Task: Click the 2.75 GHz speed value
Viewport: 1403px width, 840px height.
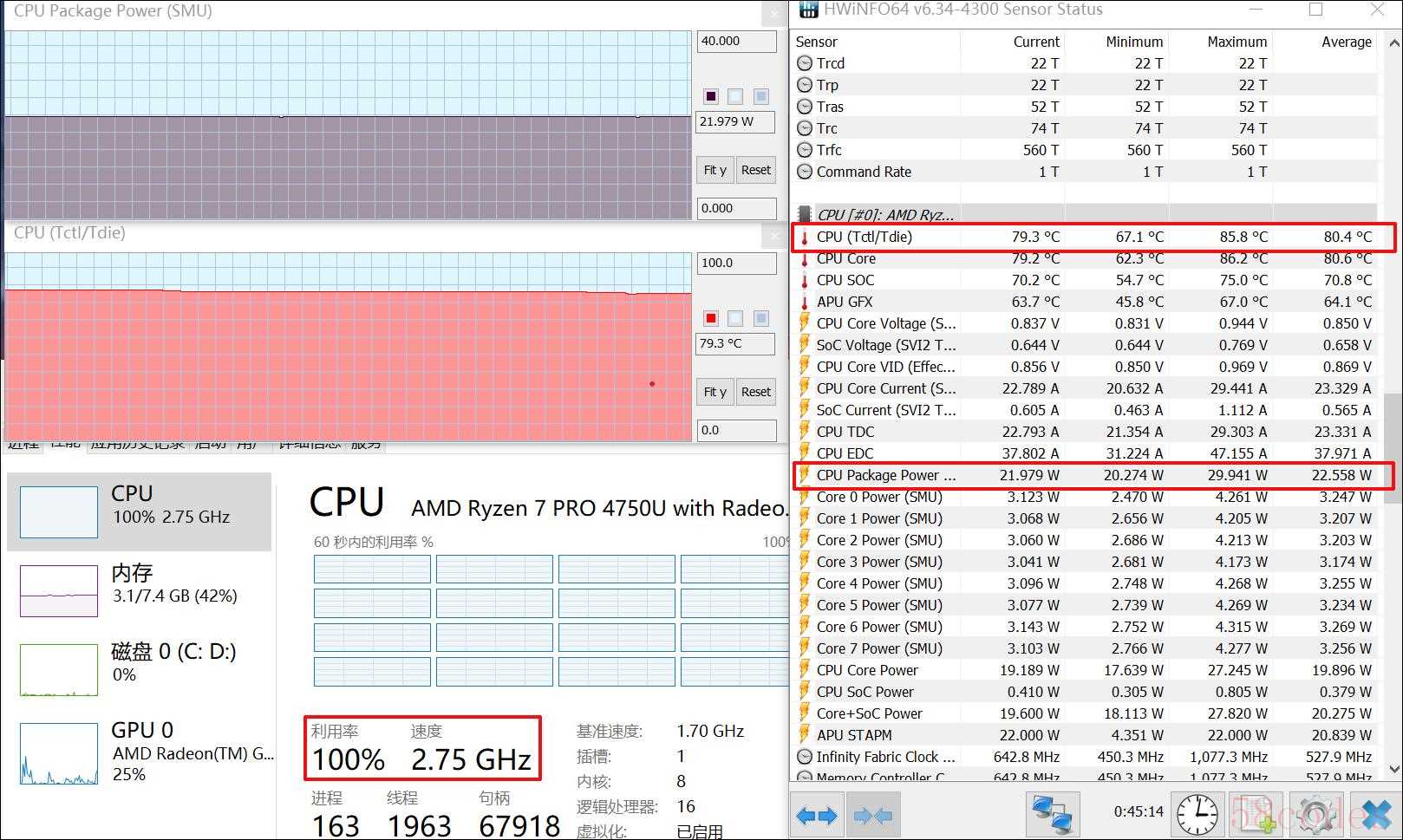Action: [471, 759]
